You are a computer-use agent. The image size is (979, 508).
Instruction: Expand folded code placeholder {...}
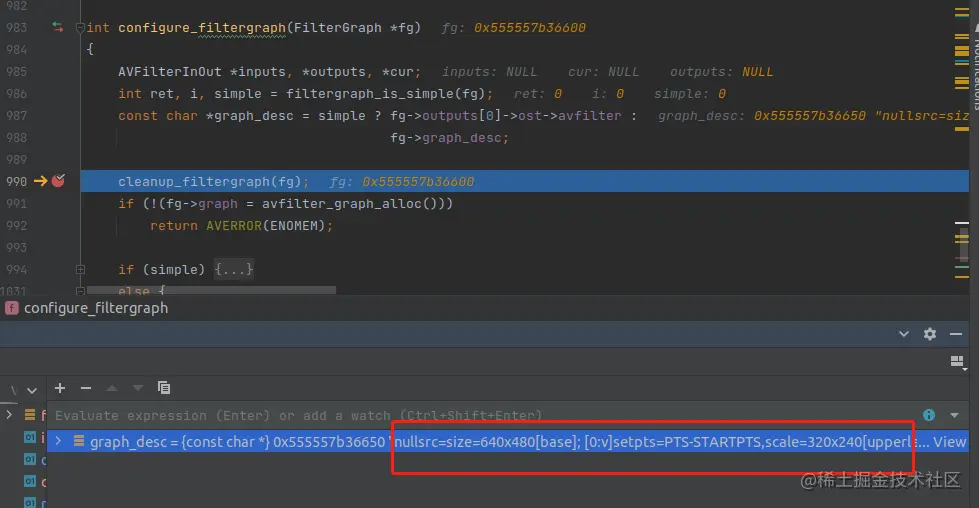coord(234,270)
